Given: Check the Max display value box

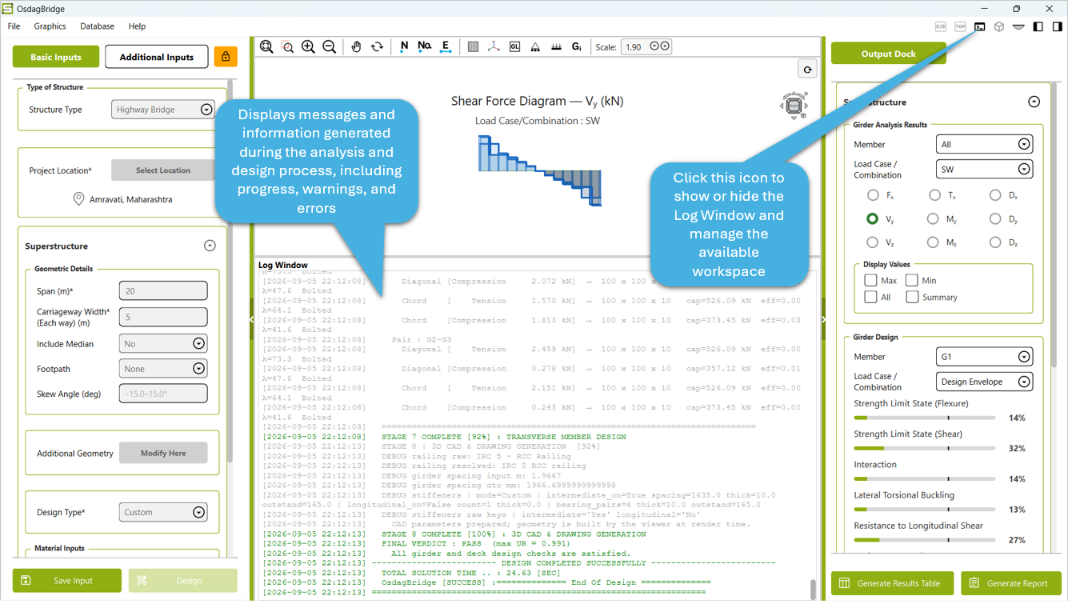Looking at the screenshot, I should tap(870, 280).
